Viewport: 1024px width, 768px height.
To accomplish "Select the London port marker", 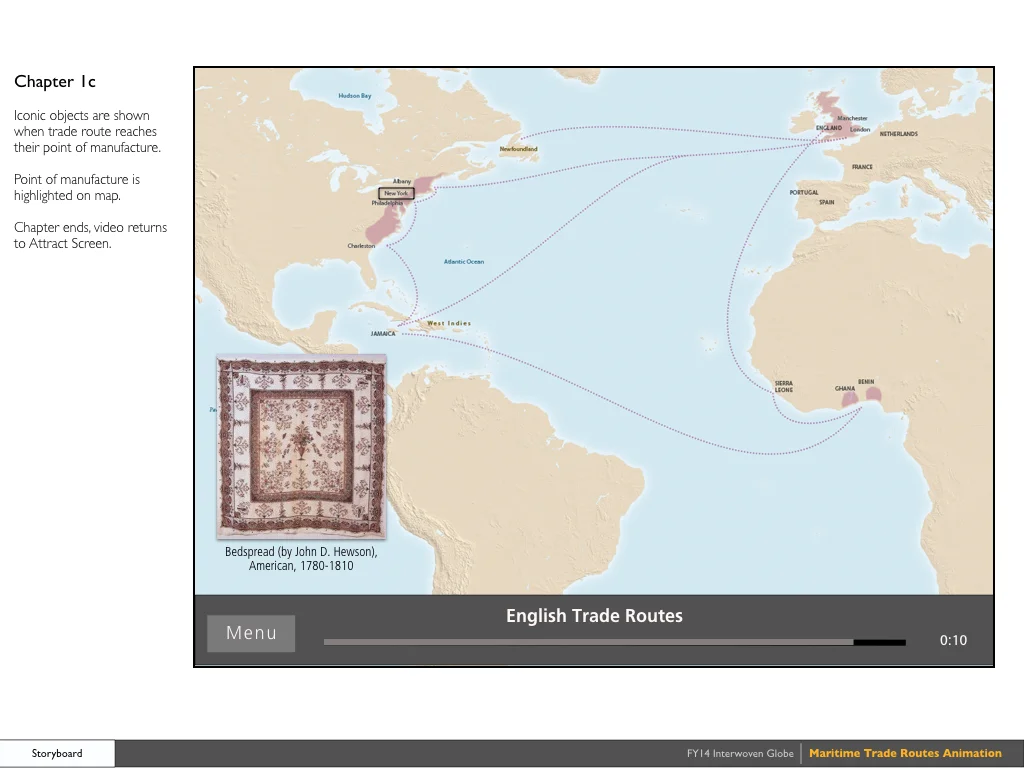I will coord(860,130).
